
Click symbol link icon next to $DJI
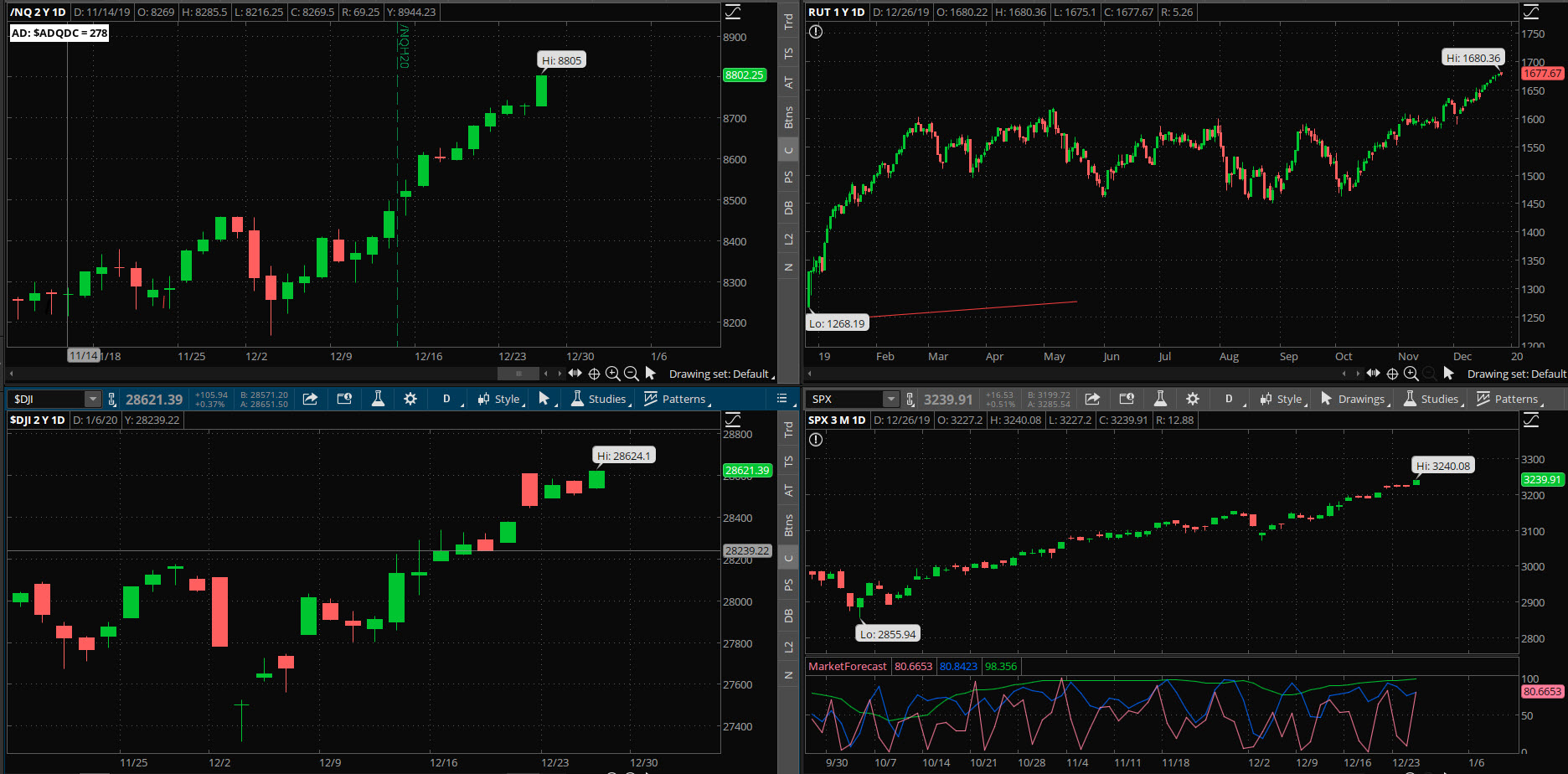pyautogui.click(x=112, y=400)
